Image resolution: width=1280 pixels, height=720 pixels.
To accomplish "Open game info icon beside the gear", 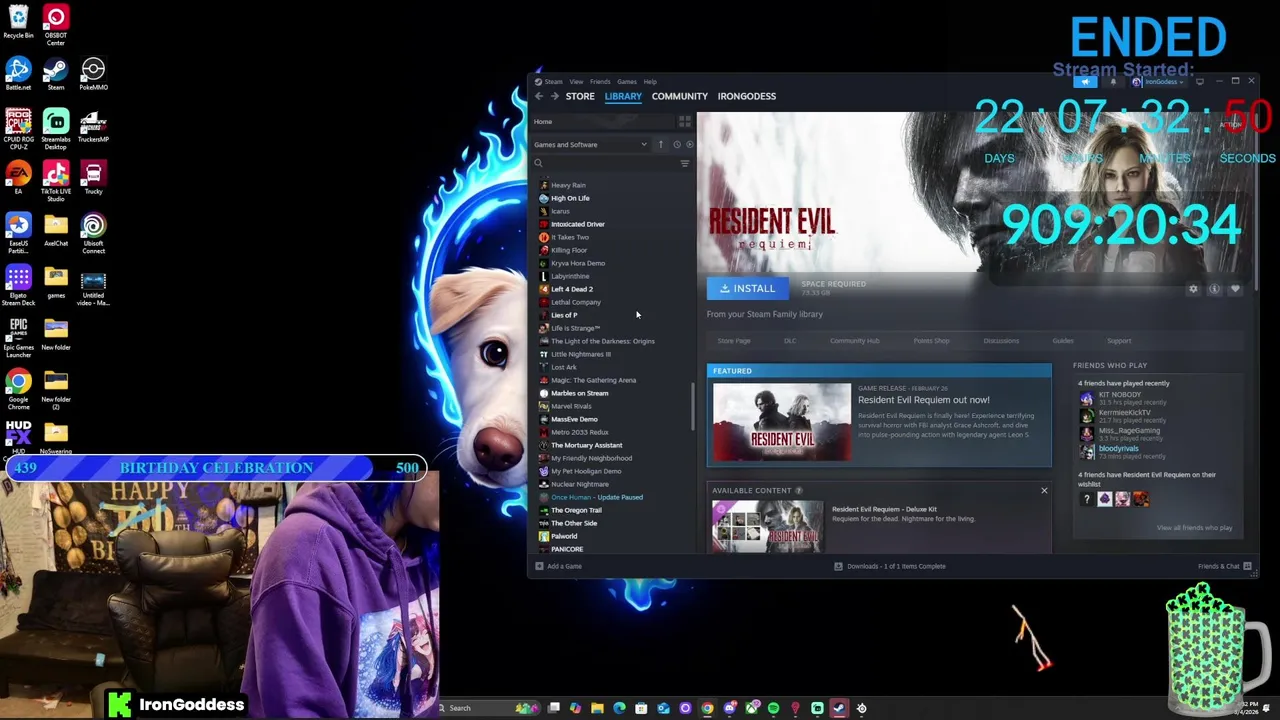I will pos(1214,289).
